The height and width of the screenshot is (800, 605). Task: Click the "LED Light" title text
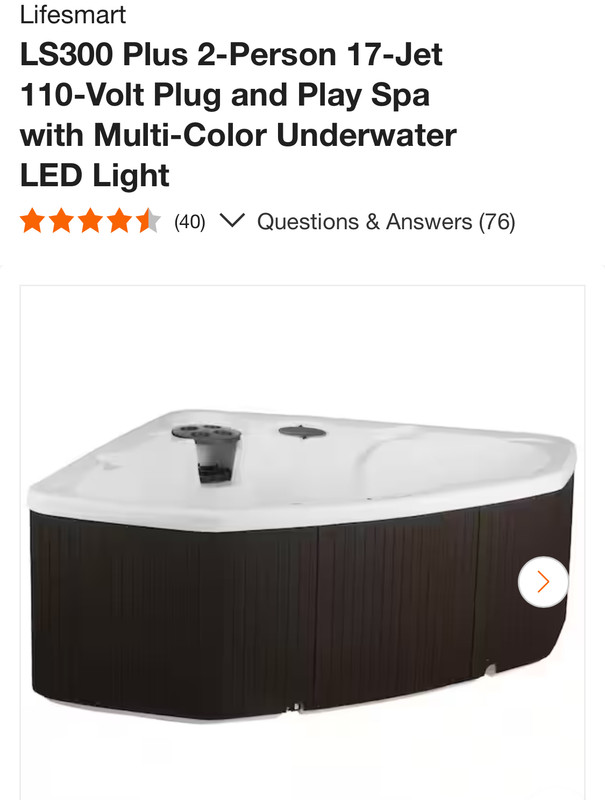pyautogui.click(x=94, y=176)
